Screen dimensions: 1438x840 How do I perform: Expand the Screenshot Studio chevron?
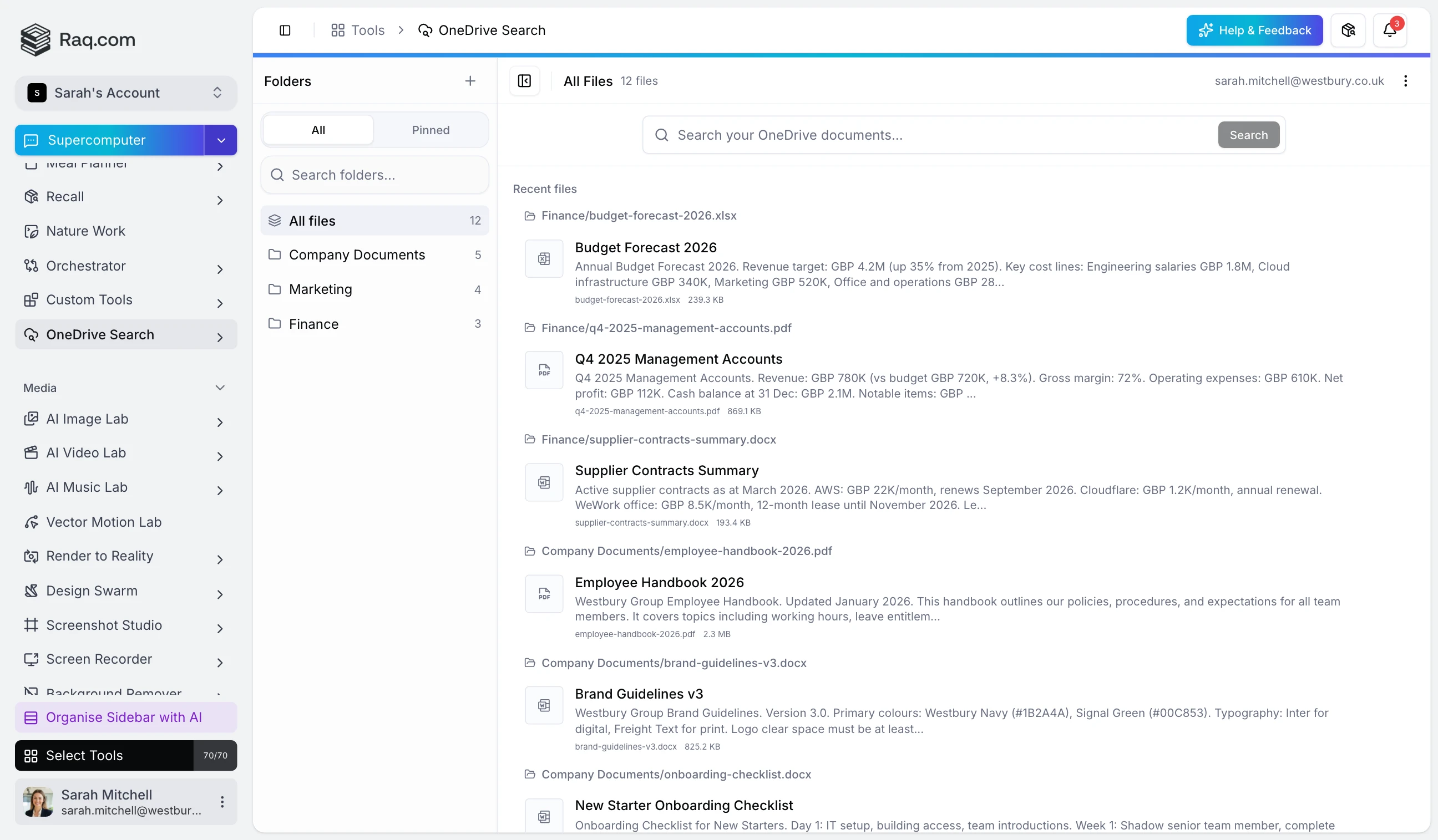point(220,628)
